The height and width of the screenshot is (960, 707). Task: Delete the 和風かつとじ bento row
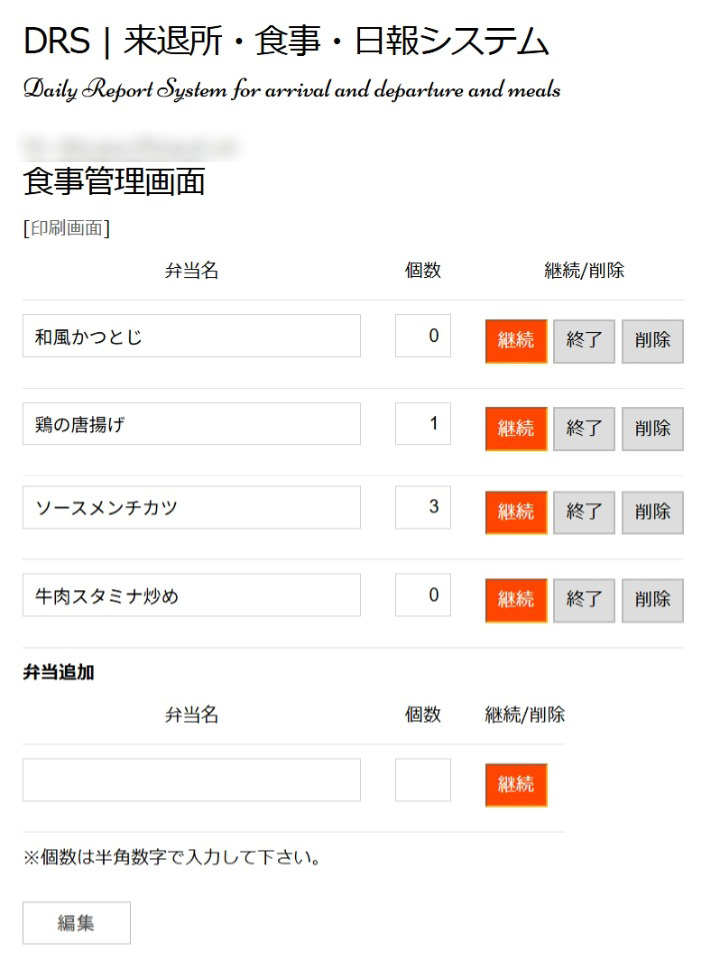(x=653, y=341)
